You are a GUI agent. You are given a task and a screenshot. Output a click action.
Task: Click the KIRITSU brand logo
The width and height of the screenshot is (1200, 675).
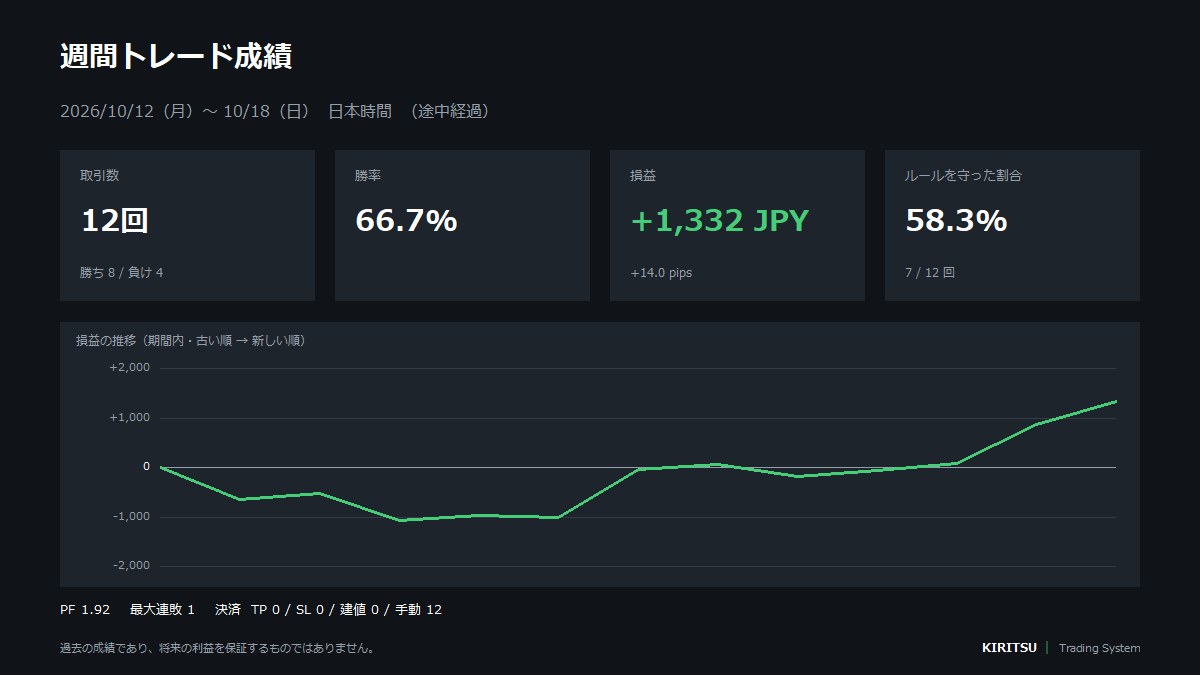[x=1009, y=648]
